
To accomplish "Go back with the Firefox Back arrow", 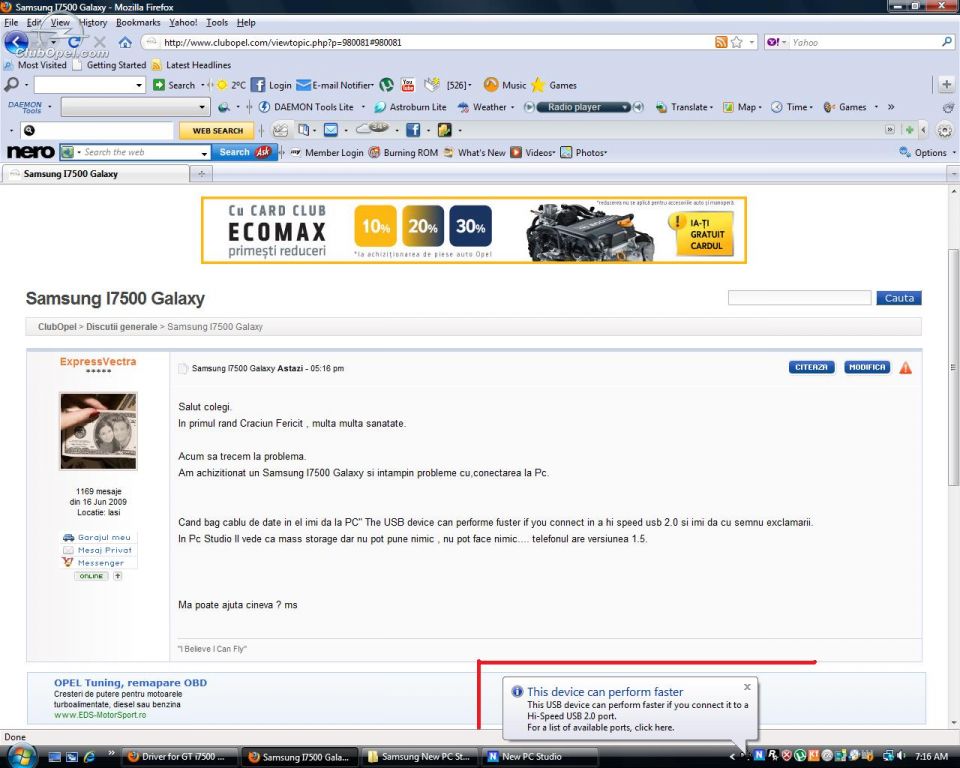I will [16, 42].
